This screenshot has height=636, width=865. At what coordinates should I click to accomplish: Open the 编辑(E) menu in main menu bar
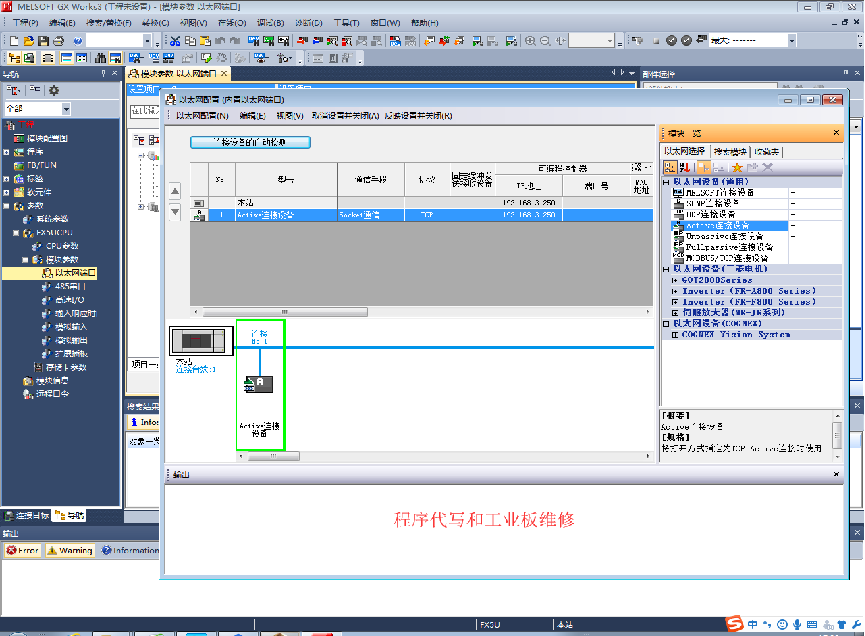(62, 23)
